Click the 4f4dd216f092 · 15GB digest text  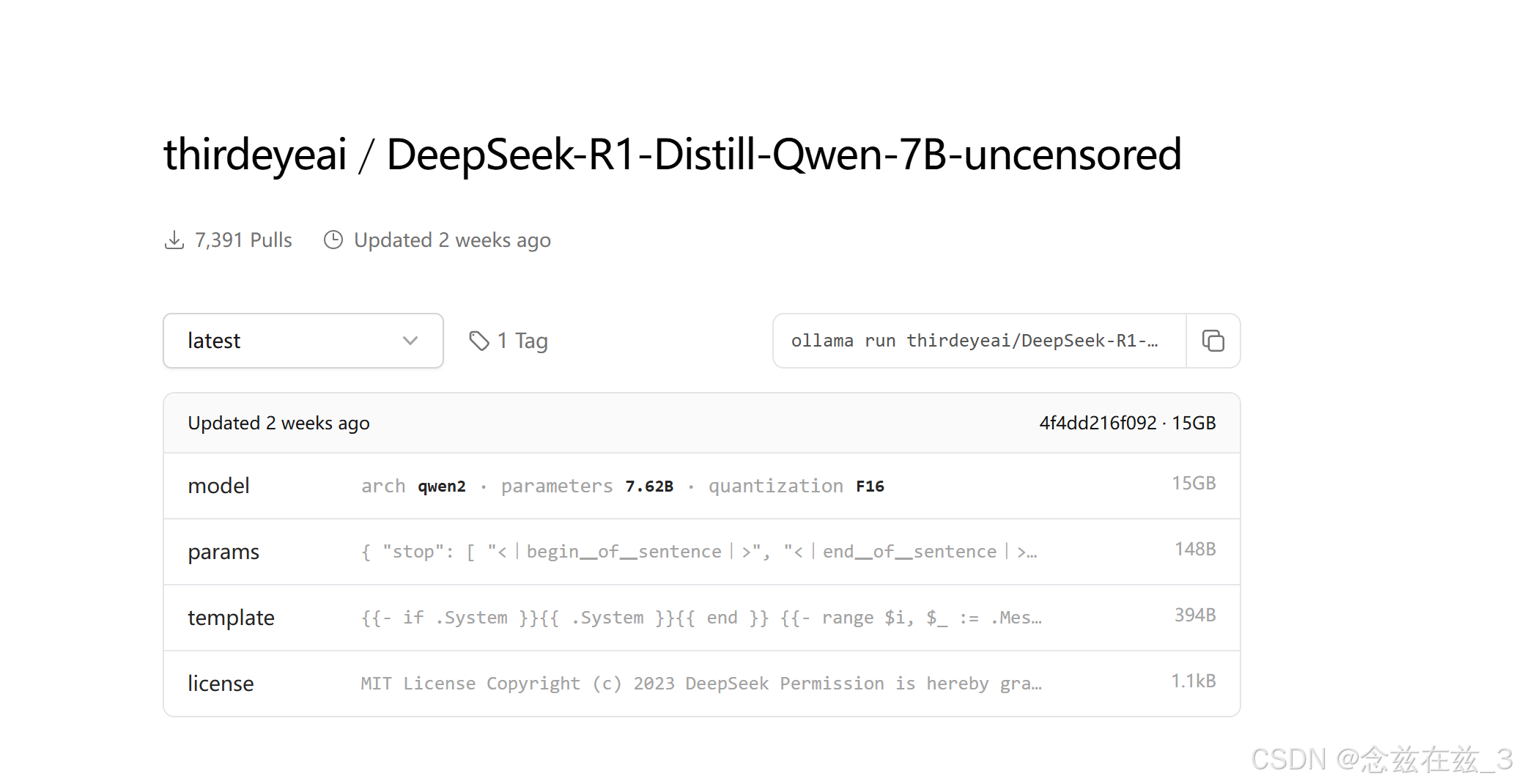[1128, 423]
